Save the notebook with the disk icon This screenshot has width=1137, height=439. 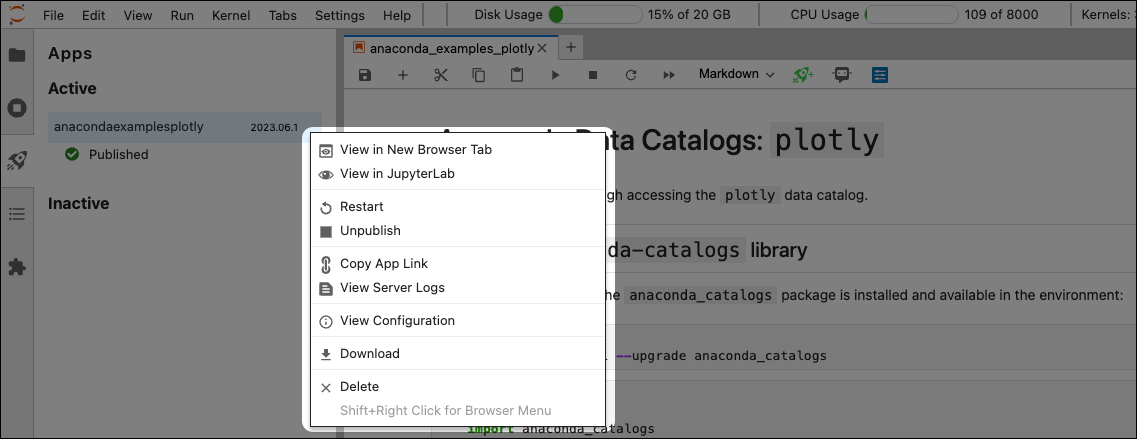(365, 75)
